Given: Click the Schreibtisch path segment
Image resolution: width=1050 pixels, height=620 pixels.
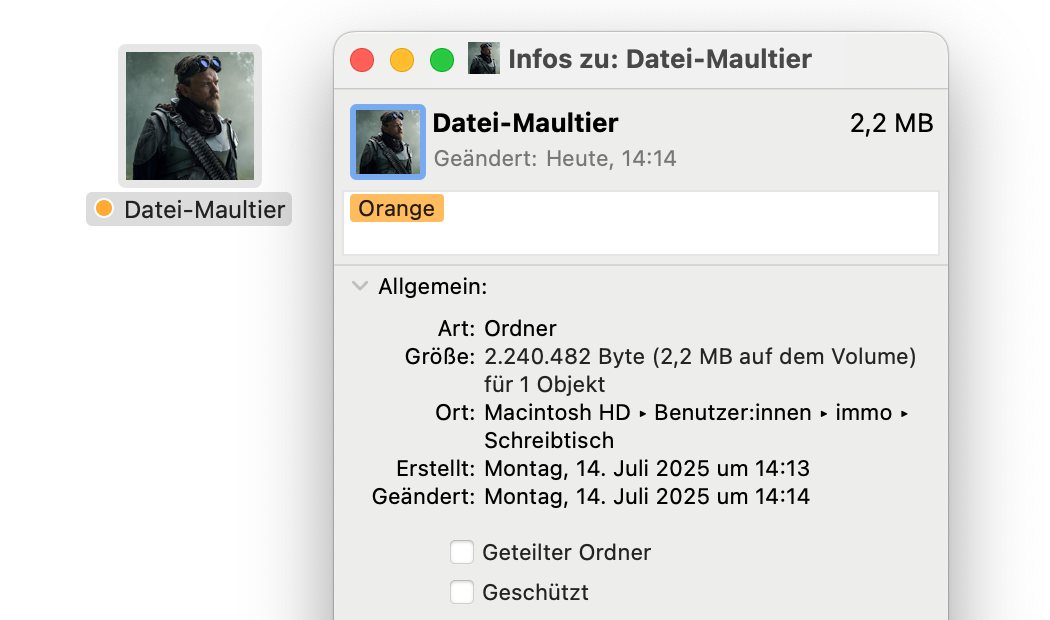Looking at the screenshot, I should pos(549,441).
